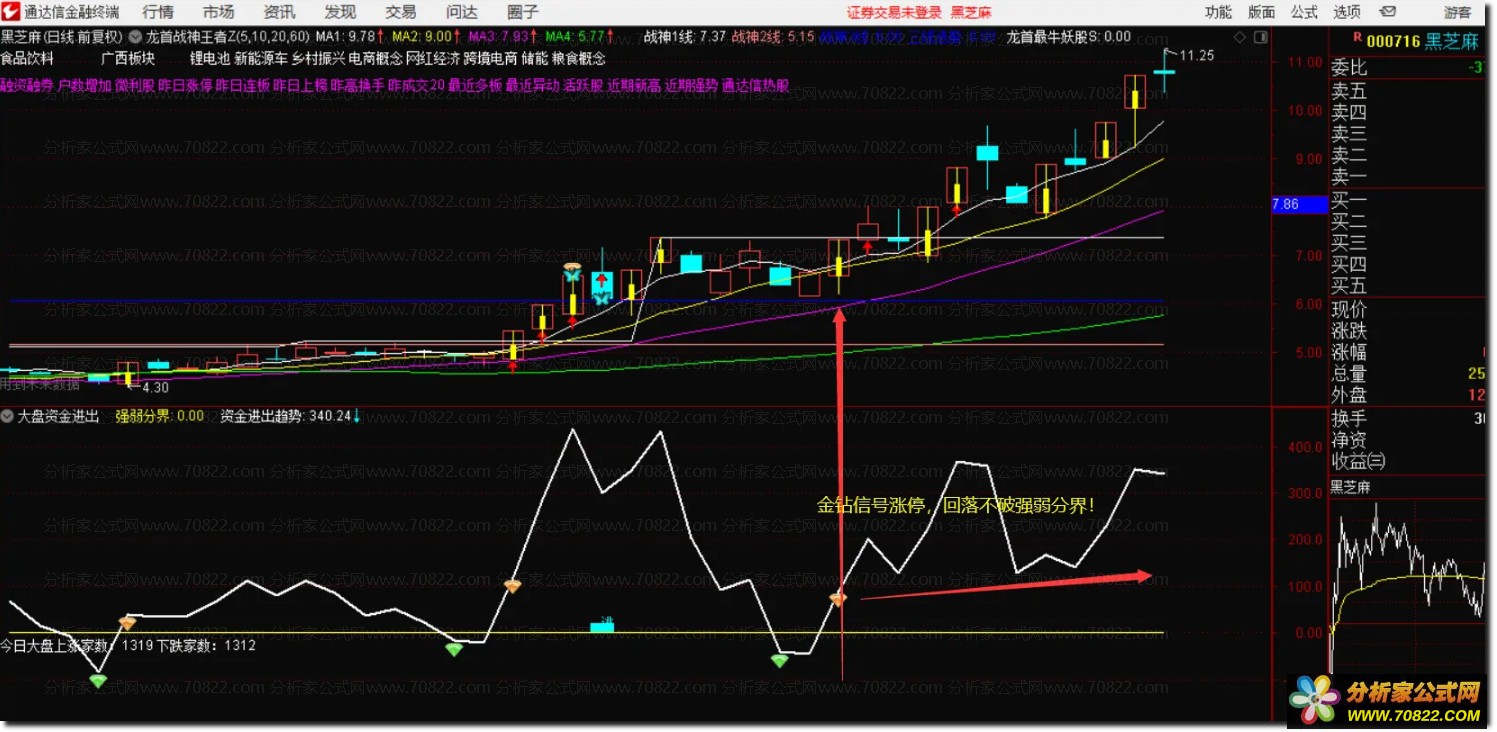This screenshot has height=732, width=1497.
Task: Click the leftmost green diamond signal
Action: pos(97,680)
